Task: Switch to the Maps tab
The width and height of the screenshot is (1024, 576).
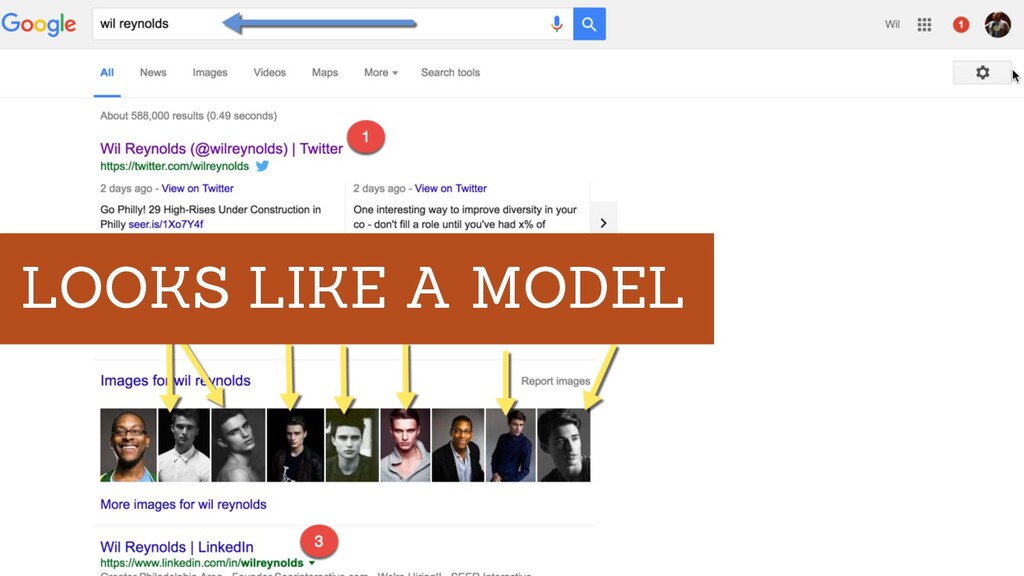Action: pos(325,72)
